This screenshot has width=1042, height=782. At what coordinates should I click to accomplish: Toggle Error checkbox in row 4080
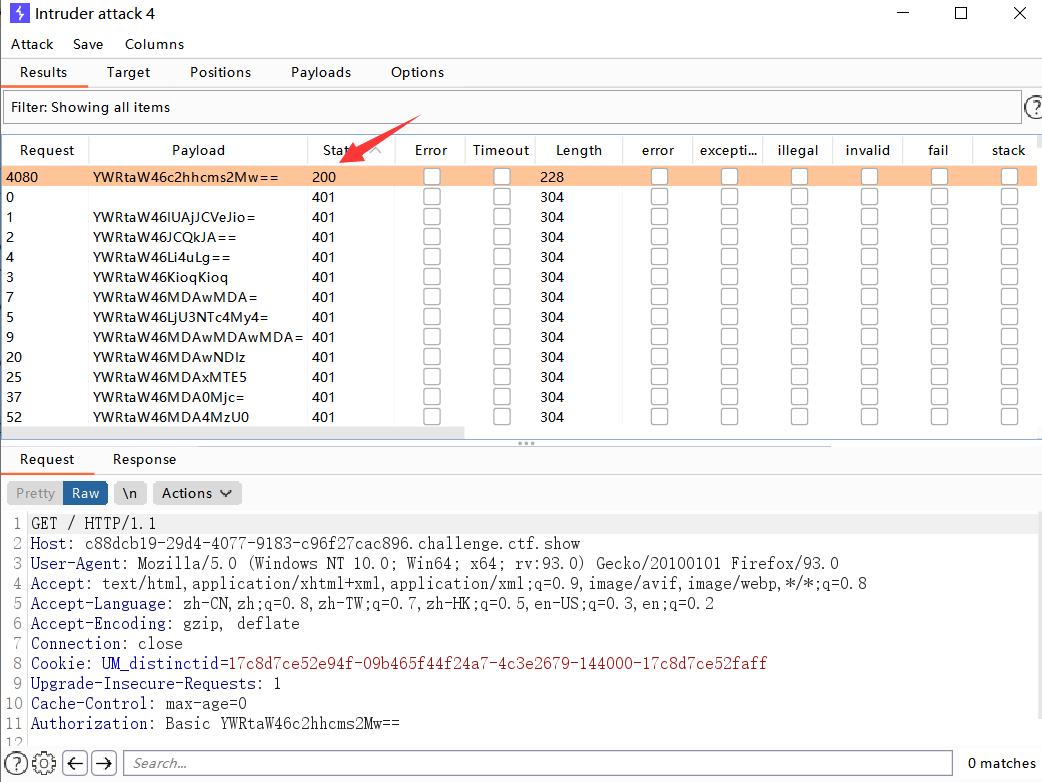click(432, 177)
